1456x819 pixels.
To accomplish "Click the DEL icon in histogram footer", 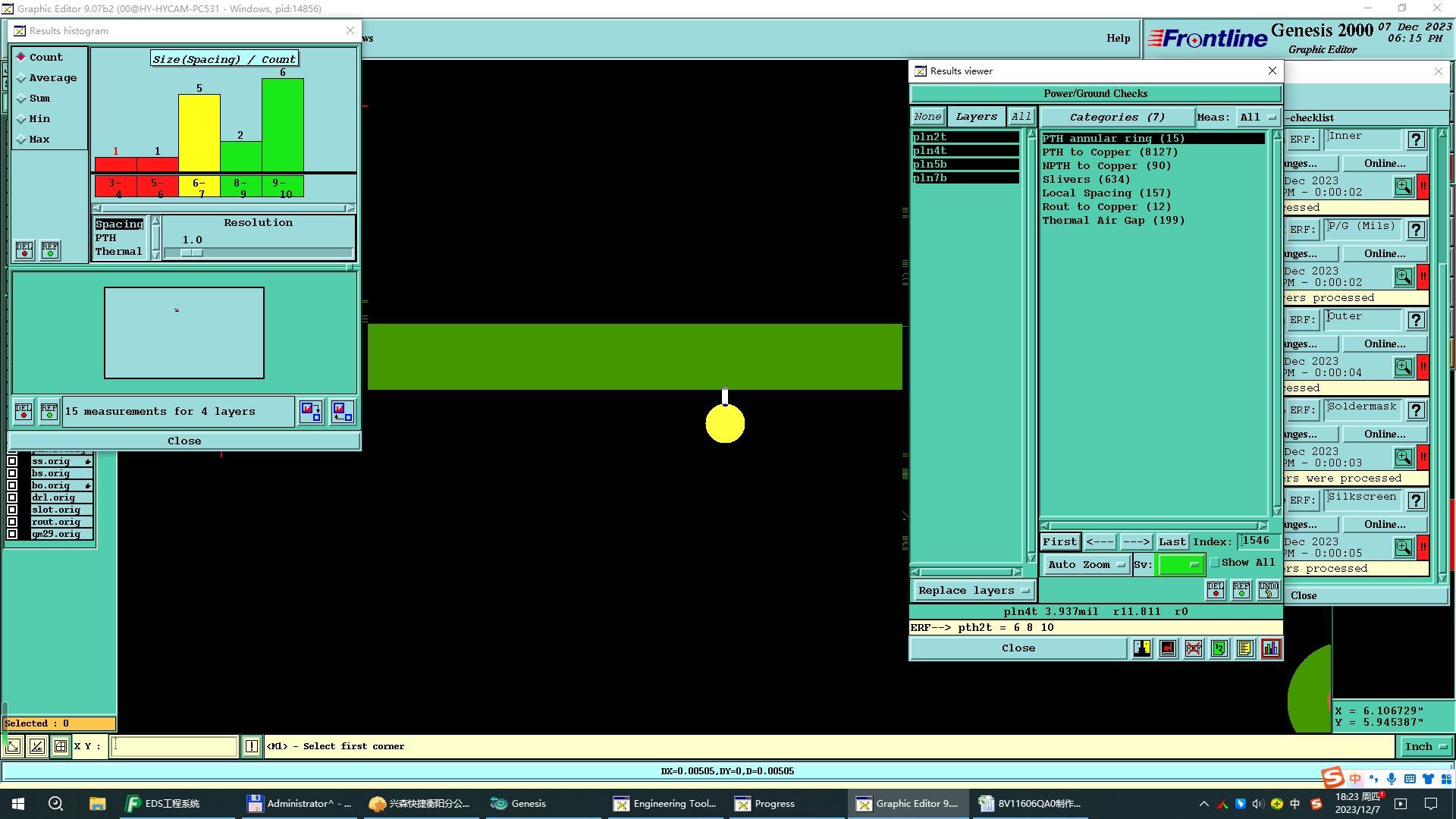I will (x=24, y=411).
